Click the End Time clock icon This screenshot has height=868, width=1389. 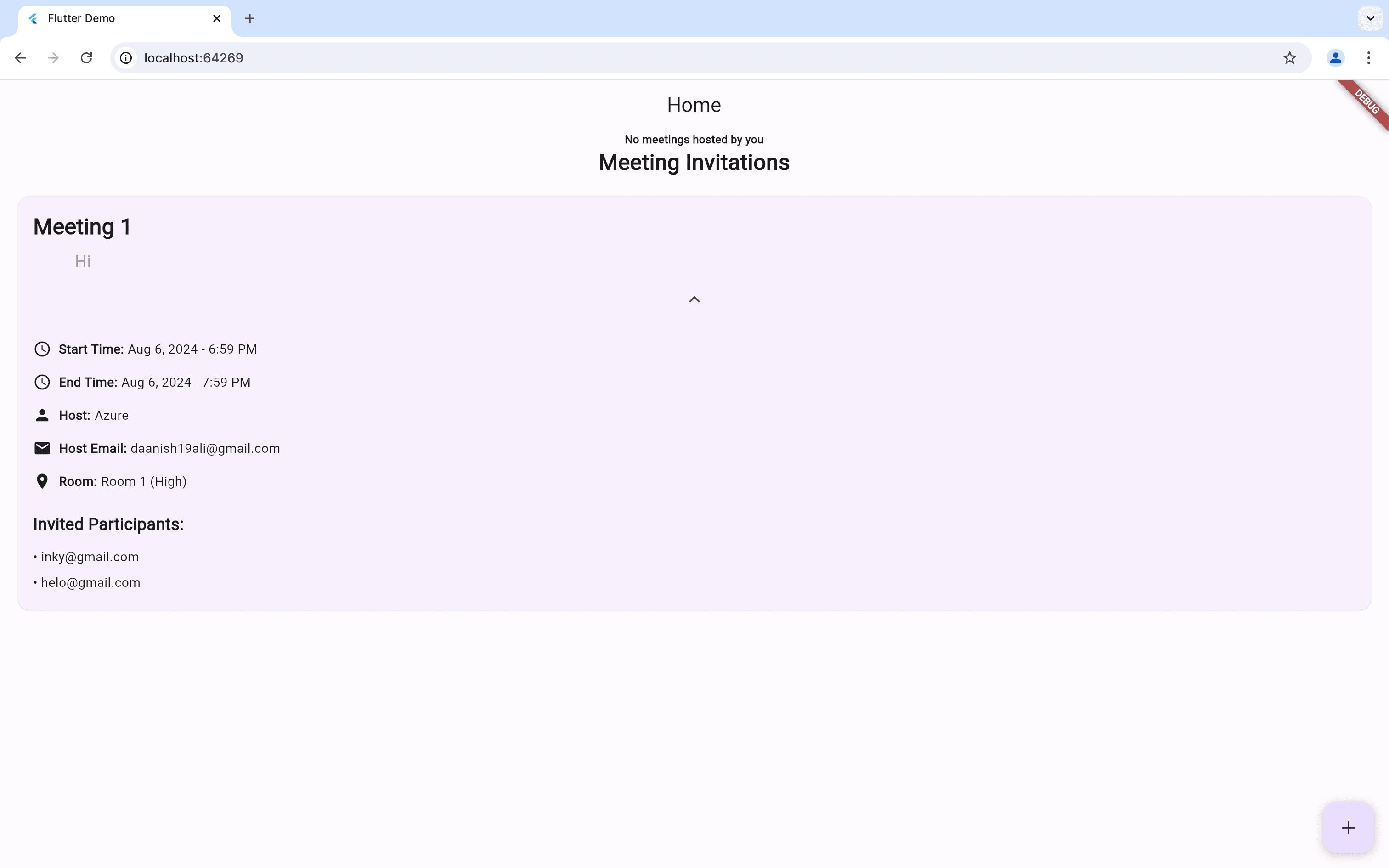(42, 382)
